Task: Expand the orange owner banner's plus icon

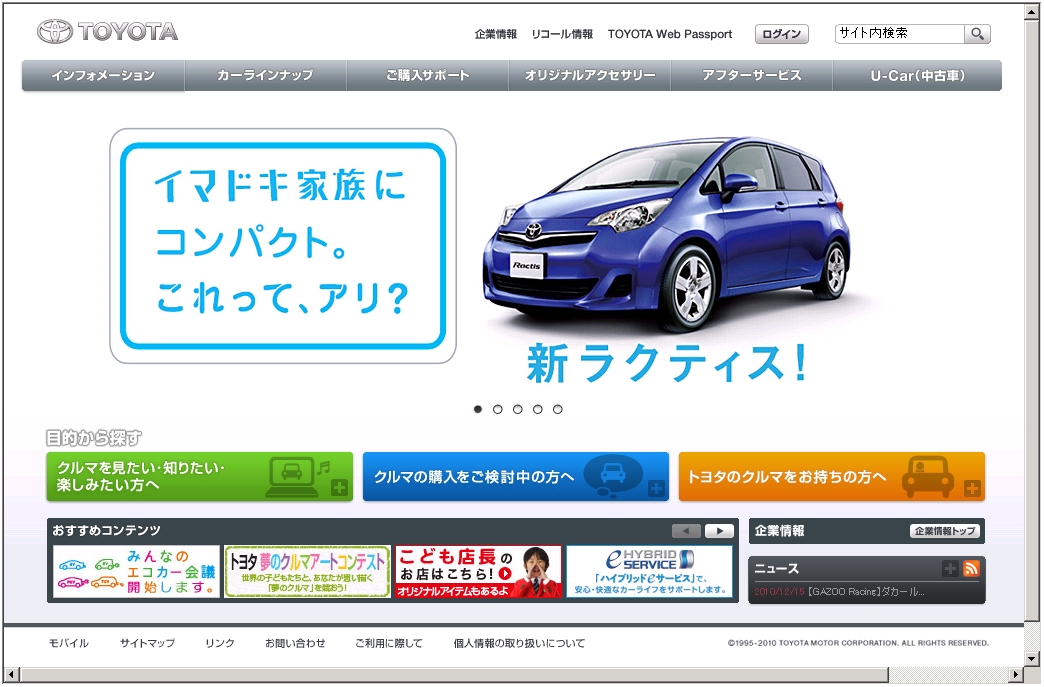Action: 972,489
